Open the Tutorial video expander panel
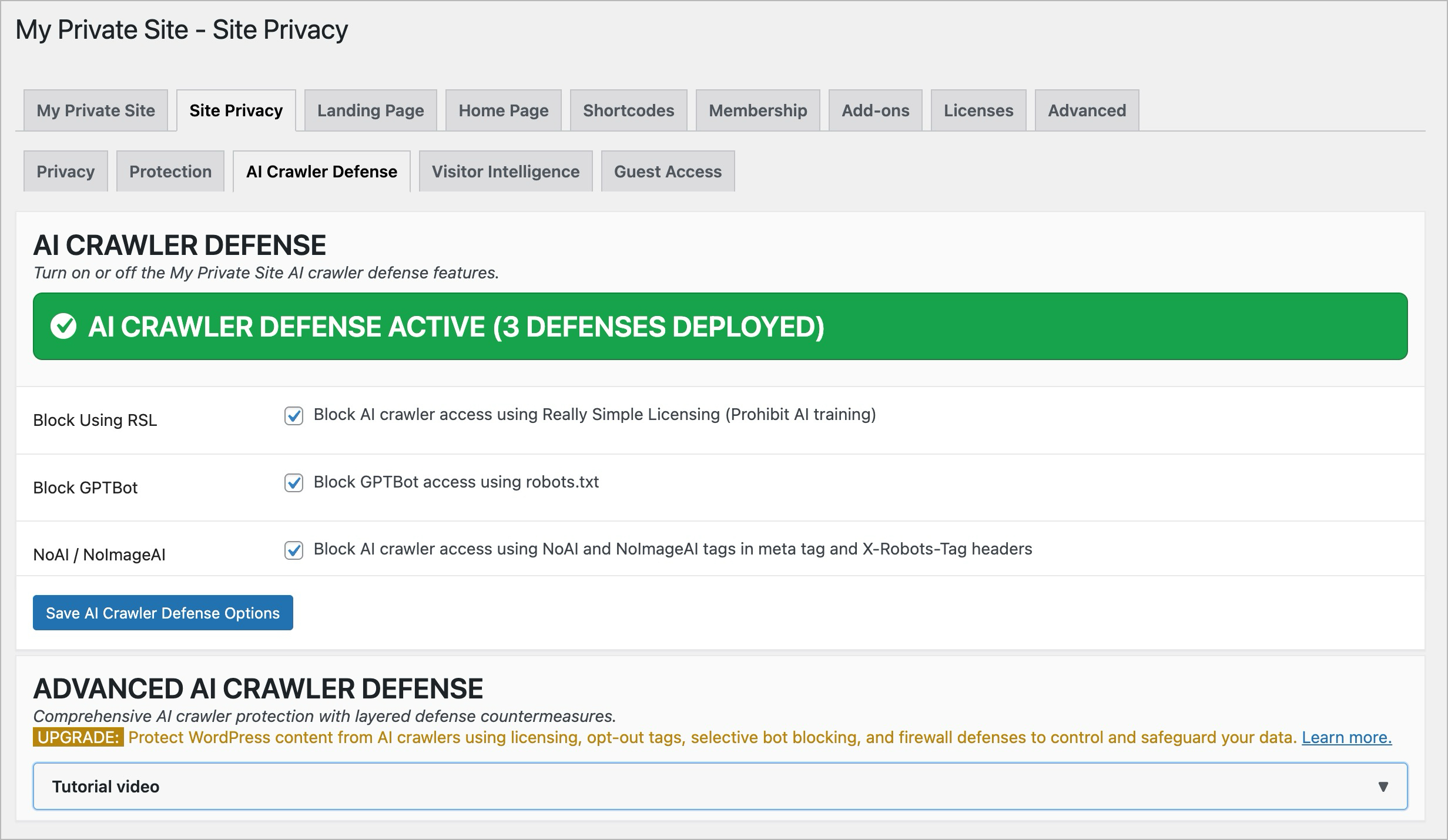1448x840 pixels. [x=719, y=787]
